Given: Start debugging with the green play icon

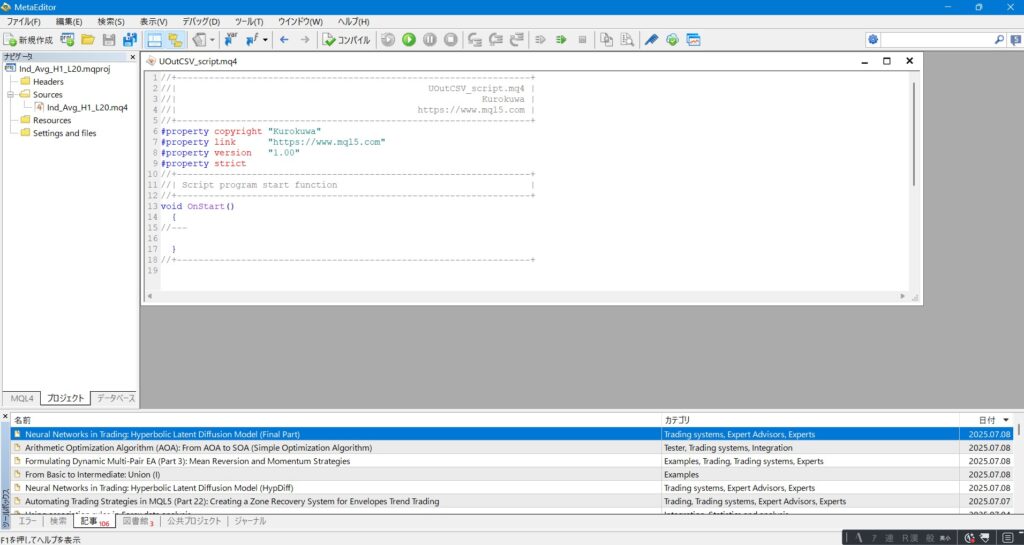Looking at the screenshot, I should point(409,40).
